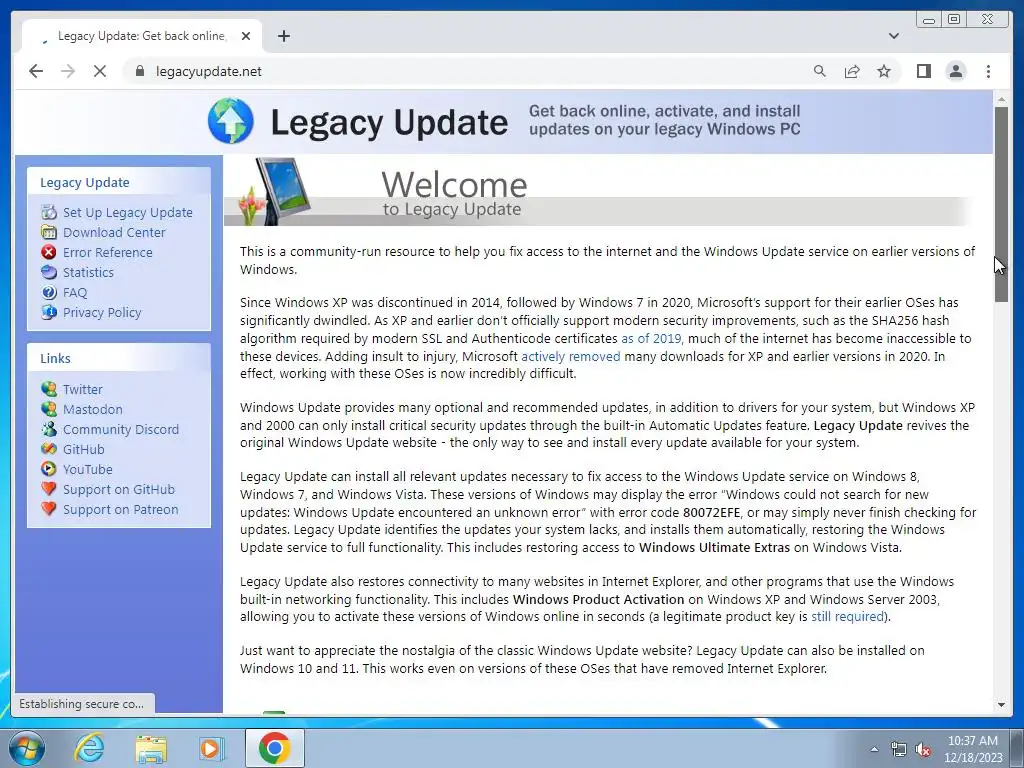Open the Support on GitHub link
Image resolution: width=1024 pixels, height=768 pixels.
click(x=119, y=489)
